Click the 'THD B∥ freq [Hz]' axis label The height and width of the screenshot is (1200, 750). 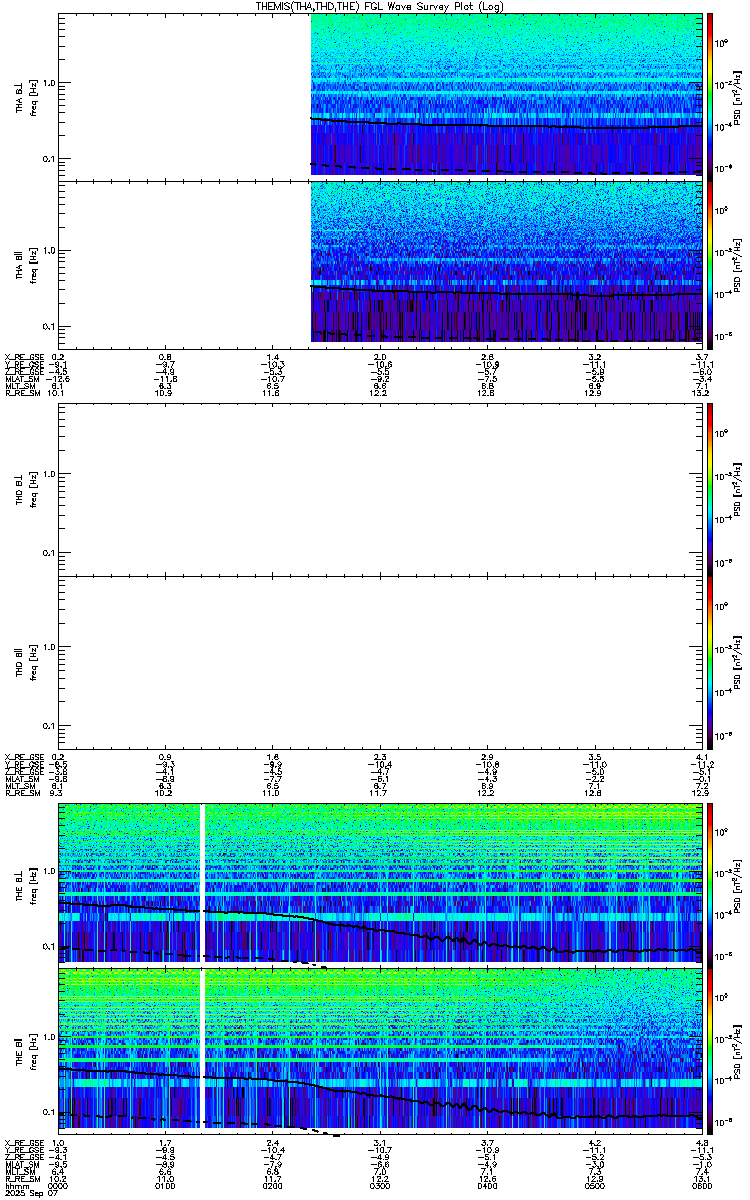coord(25,660)
